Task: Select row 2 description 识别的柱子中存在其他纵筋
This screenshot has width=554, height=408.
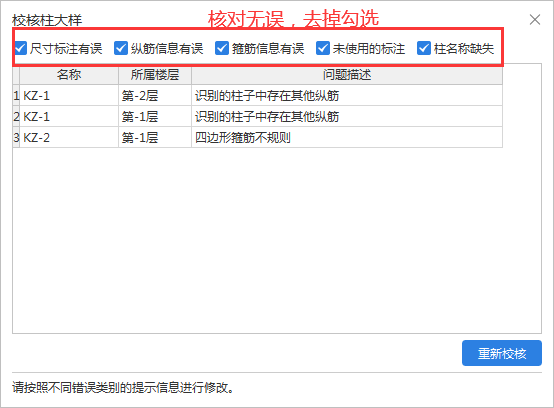Action: point(347,116)
